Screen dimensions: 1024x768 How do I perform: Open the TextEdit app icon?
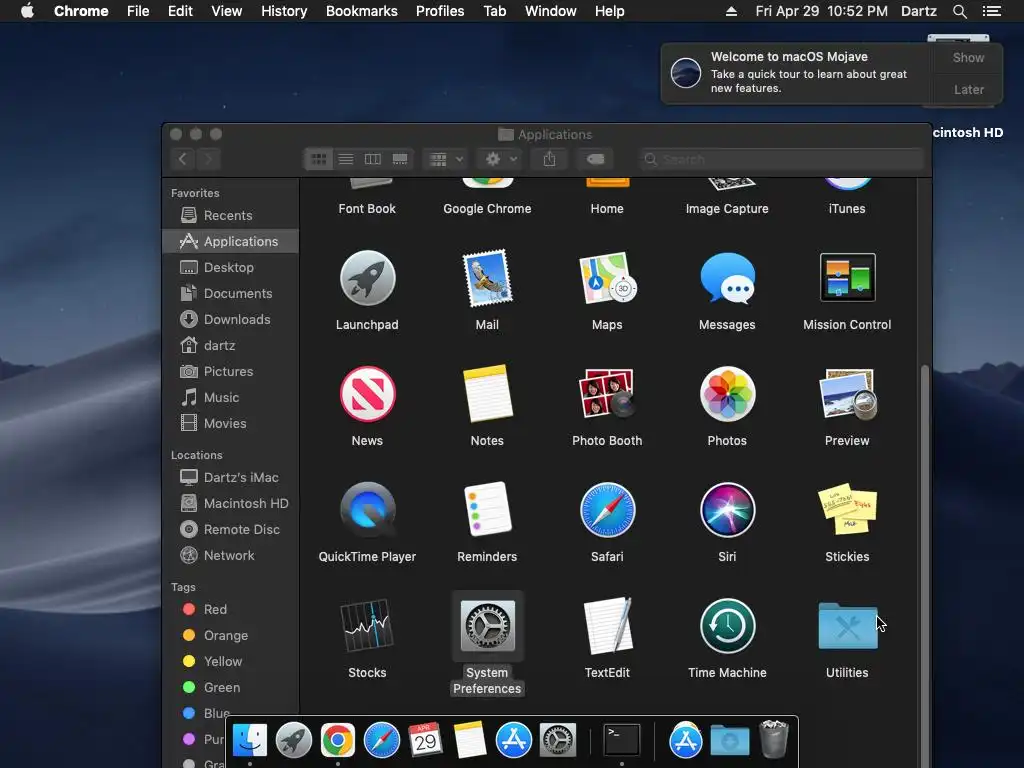pyautogui.click(x=607, y=626)
